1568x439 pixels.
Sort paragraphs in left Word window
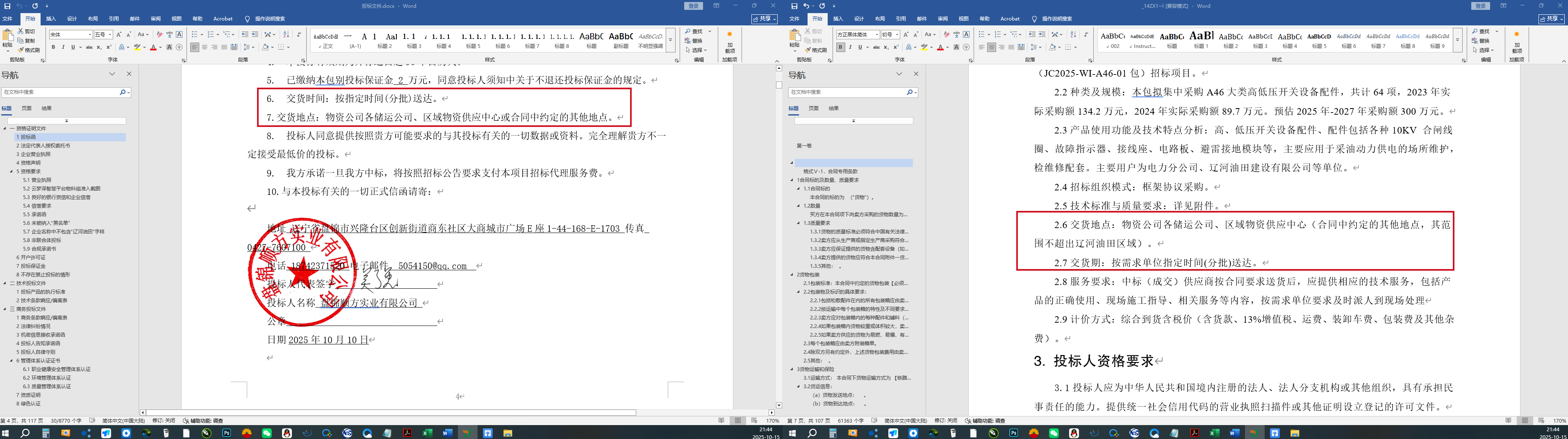pos(286,35)
